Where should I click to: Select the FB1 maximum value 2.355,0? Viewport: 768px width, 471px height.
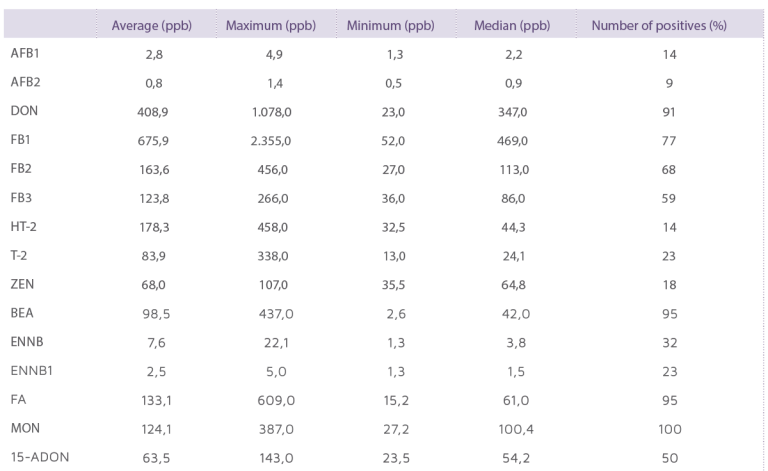pyautogui.click(x=271, y=141)
